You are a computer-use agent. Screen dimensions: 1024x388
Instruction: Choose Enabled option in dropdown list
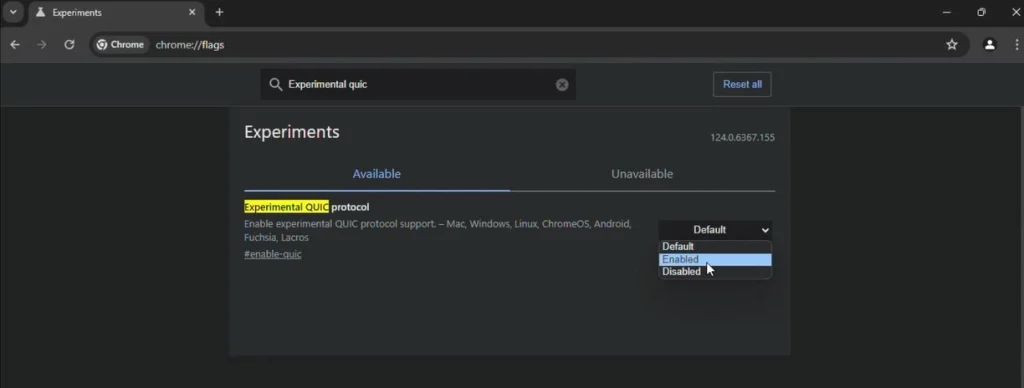point(715,259)
